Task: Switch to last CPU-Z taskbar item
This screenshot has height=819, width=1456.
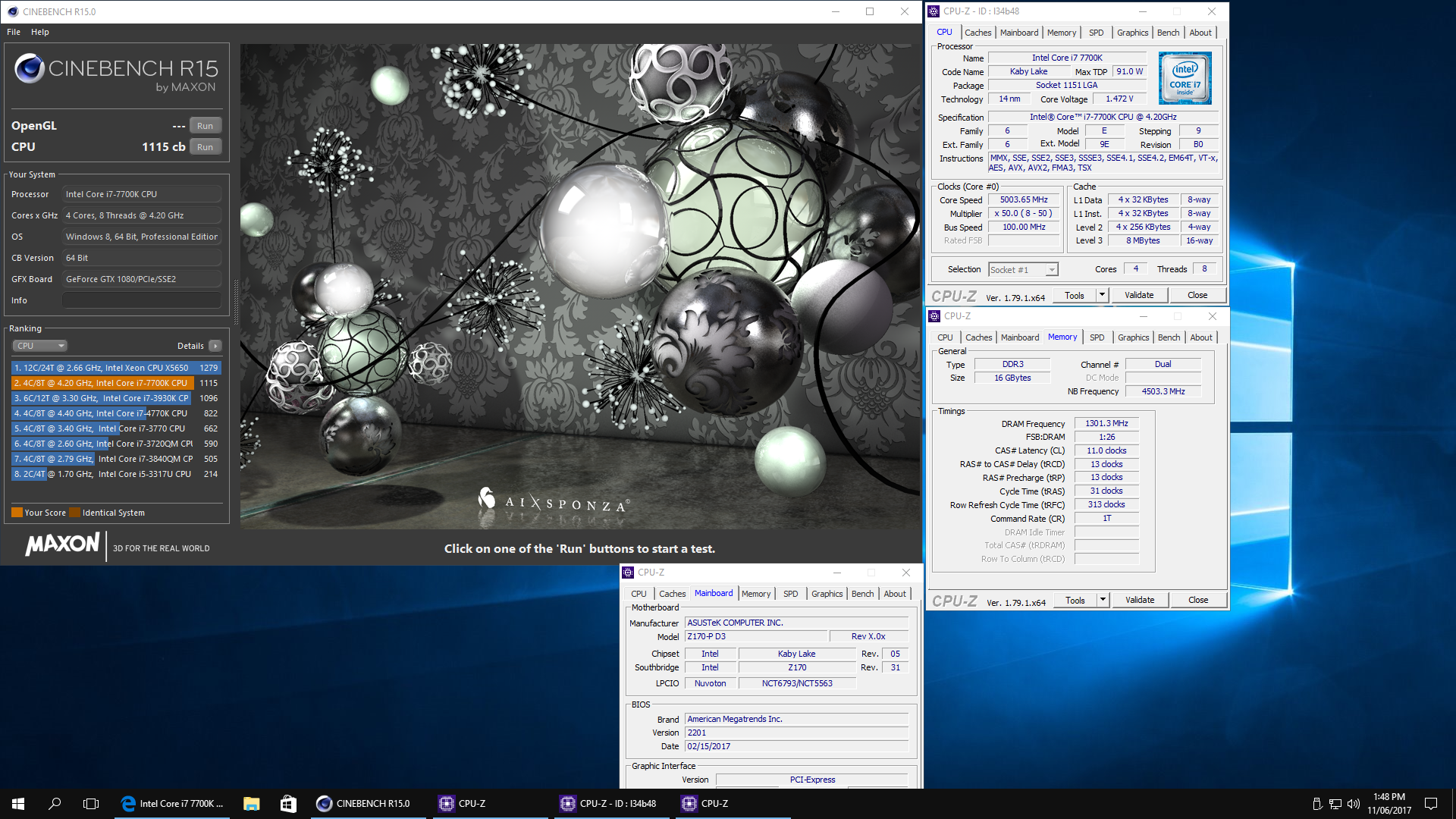Action: tap(734, 804)
